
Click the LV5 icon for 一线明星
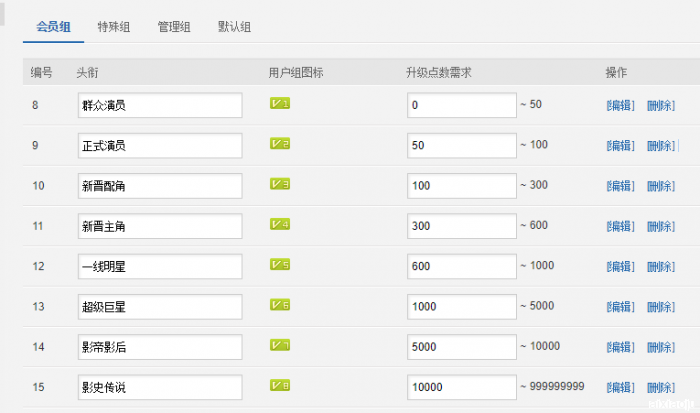coord(280,265)
